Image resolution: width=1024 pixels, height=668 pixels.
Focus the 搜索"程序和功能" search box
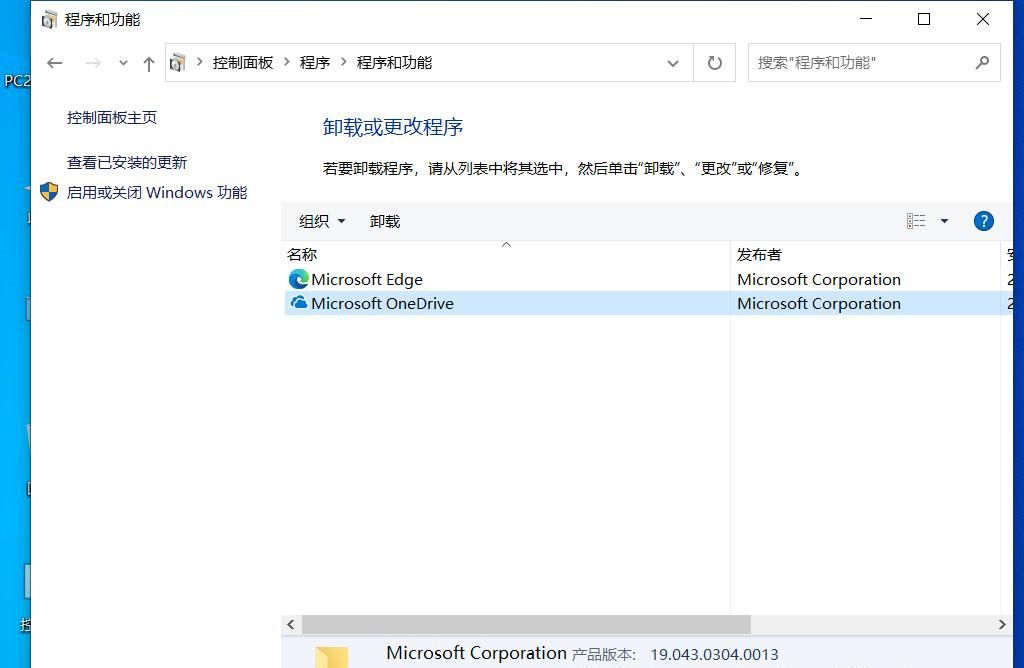(x=874, y=63)
